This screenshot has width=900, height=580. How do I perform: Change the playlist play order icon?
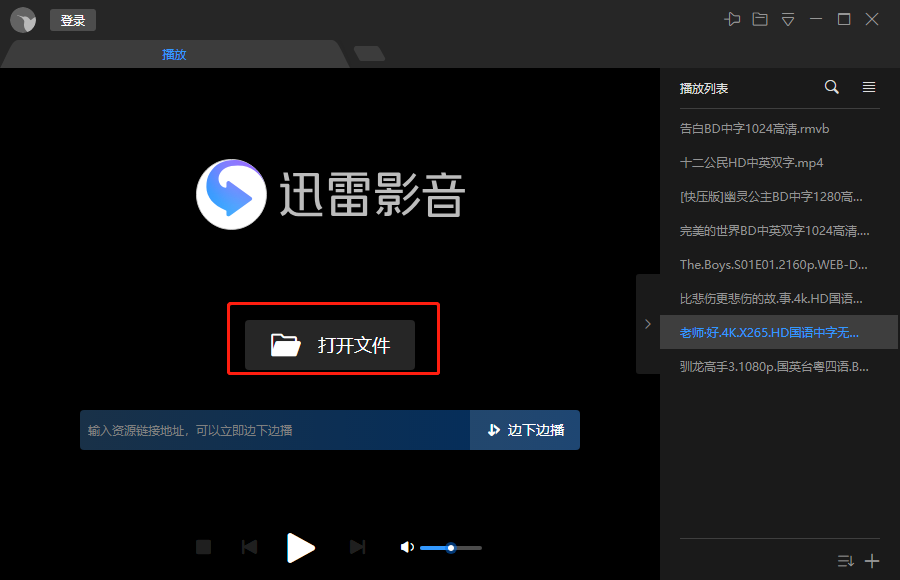845,560
